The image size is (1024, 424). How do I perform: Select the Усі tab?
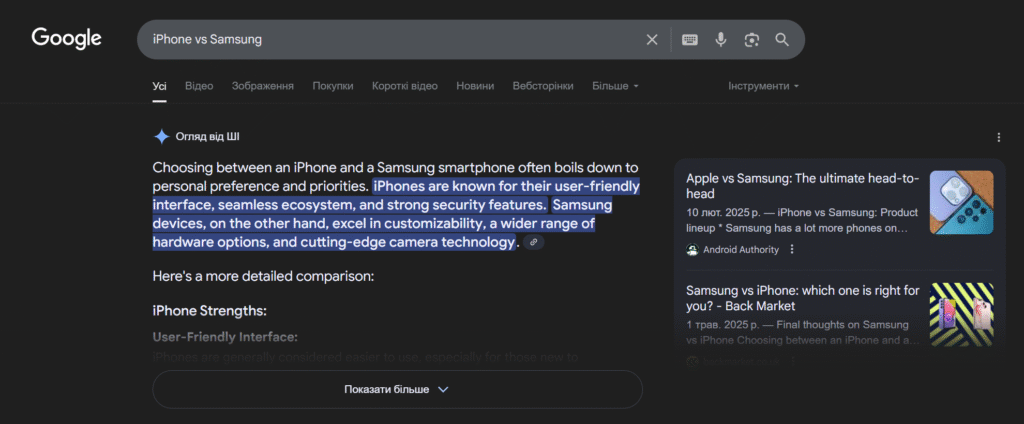159,86
